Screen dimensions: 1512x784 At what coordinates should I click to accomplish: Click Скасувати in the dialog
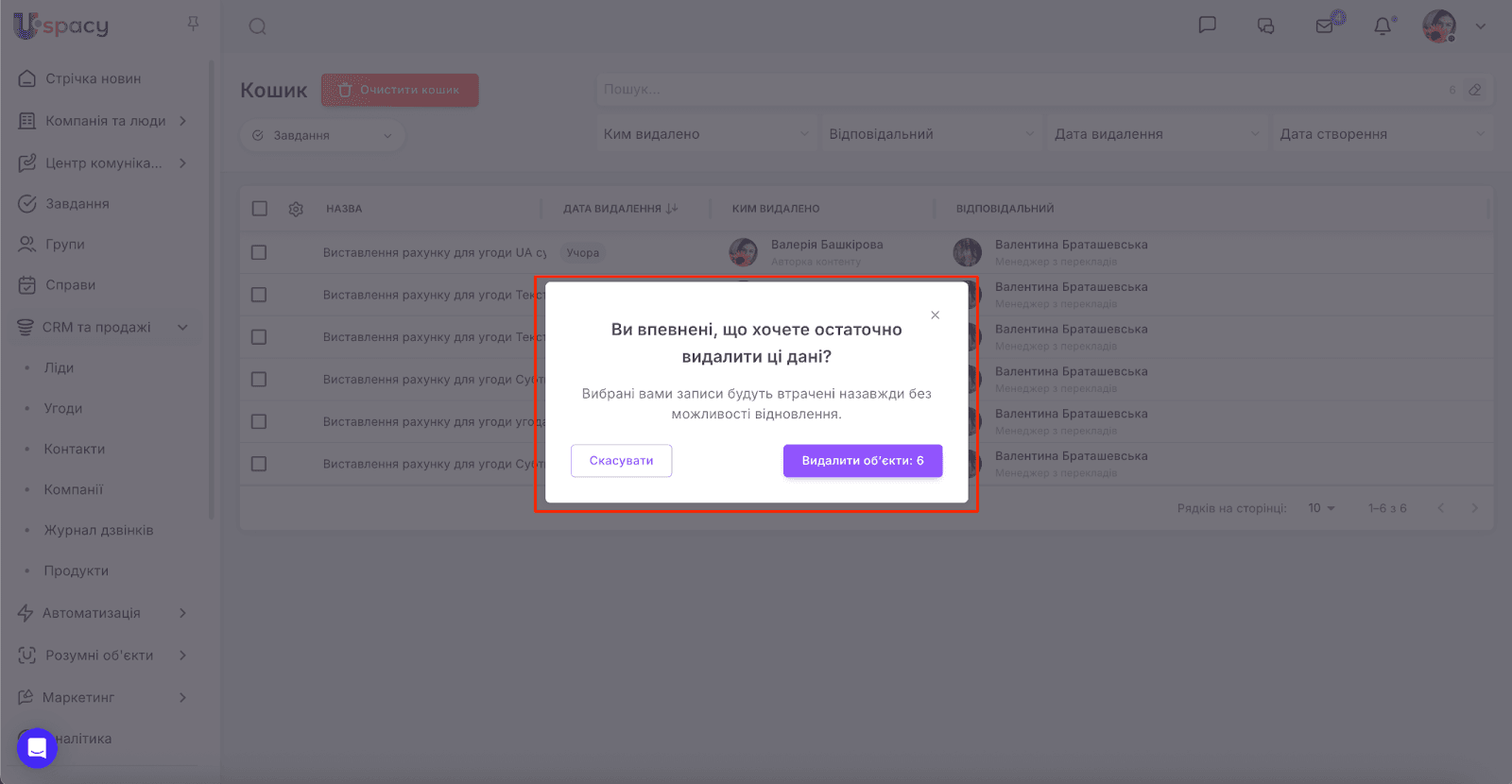621,461
